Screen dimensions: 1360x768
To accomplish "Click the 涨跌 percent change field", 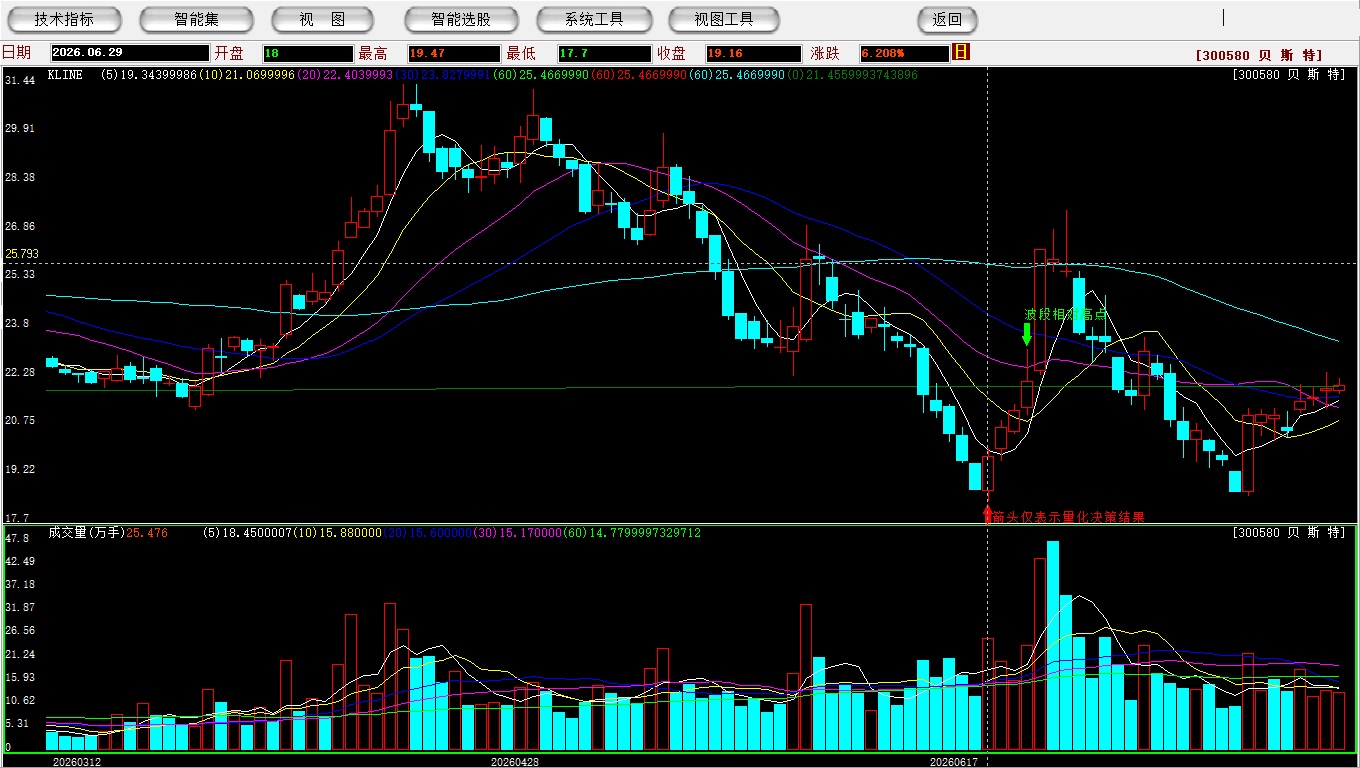I will (904, 53).
